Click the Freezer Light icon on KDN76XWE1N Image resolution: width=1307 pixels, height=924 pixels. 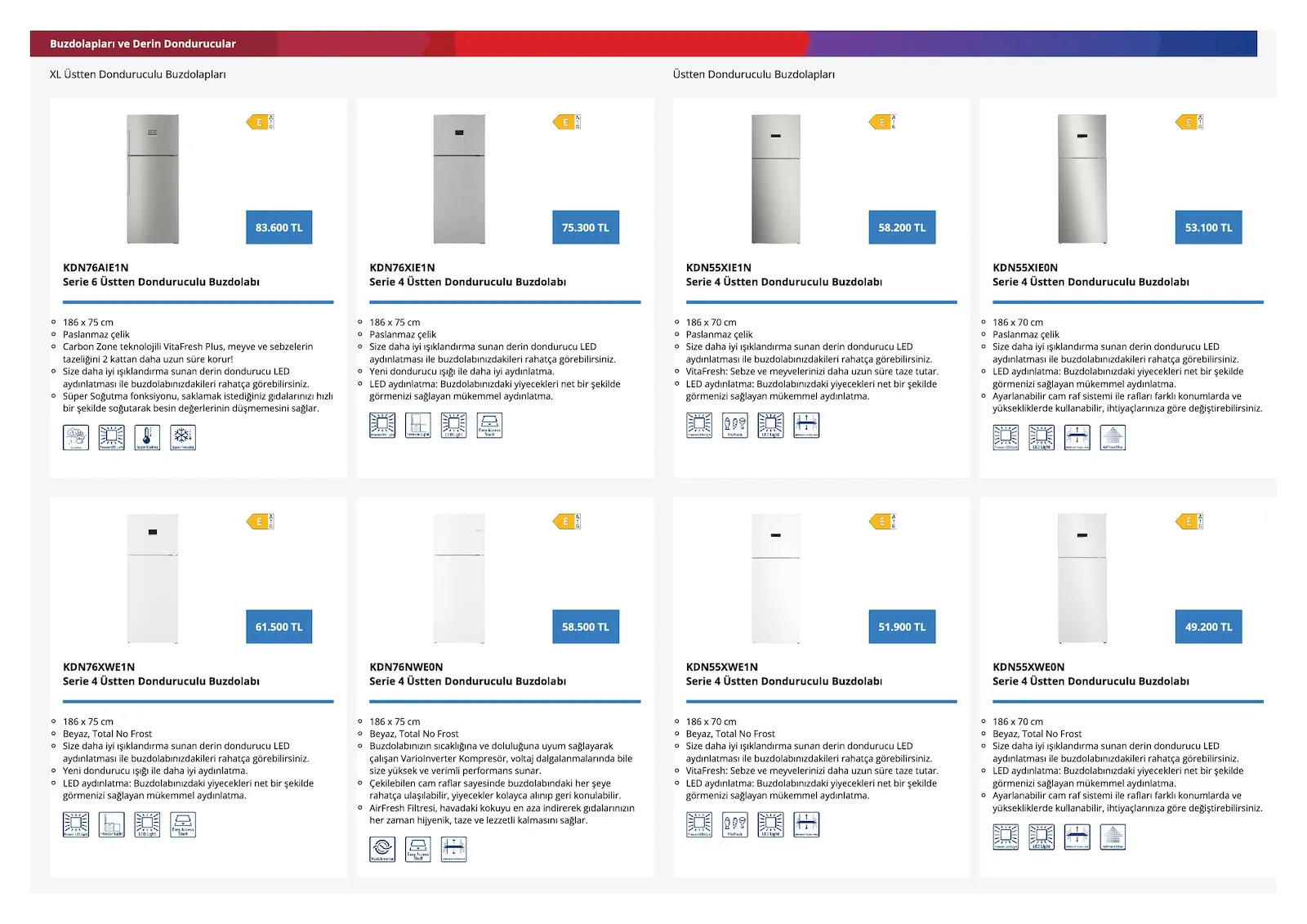click(112, 825)
